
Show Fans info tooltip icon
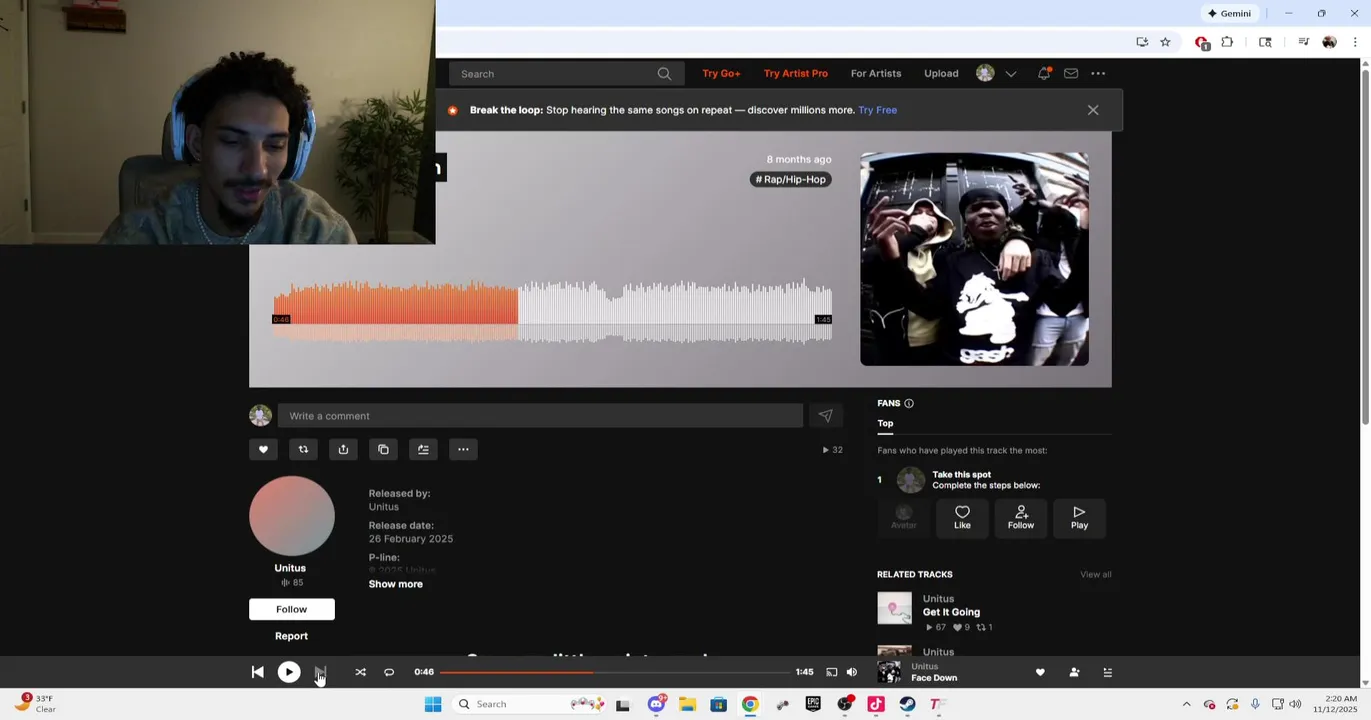click(x=909, y=403)
